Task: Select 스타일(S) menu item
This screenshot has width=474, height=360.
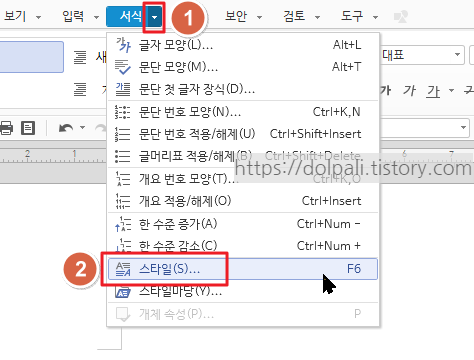Action: pos(243,269)
